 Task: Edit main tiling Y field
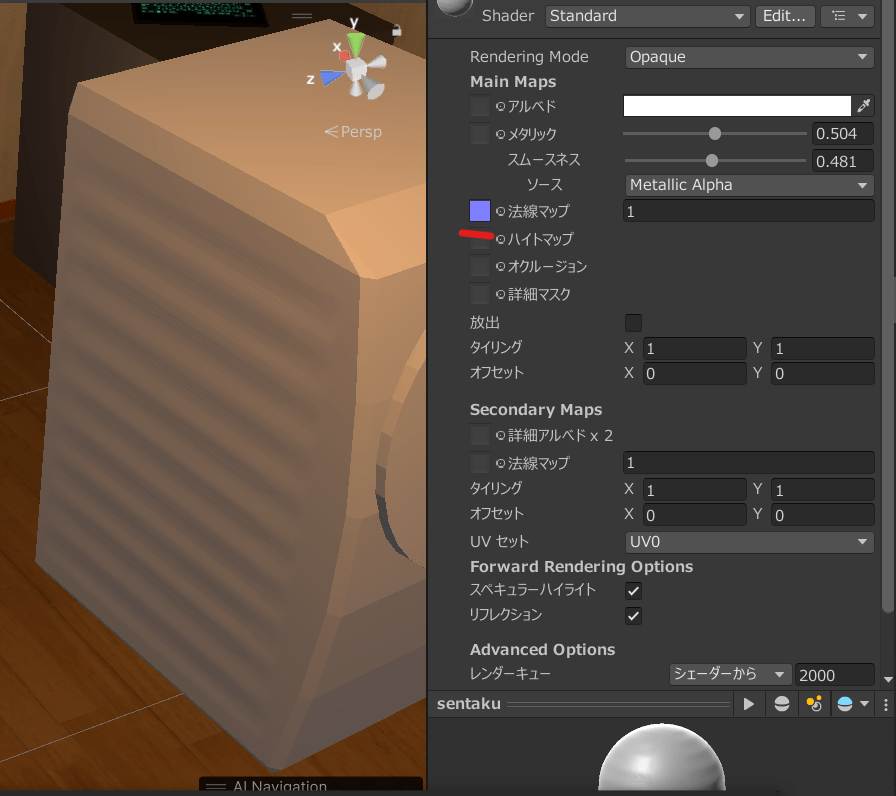click(x=822, y=348)
